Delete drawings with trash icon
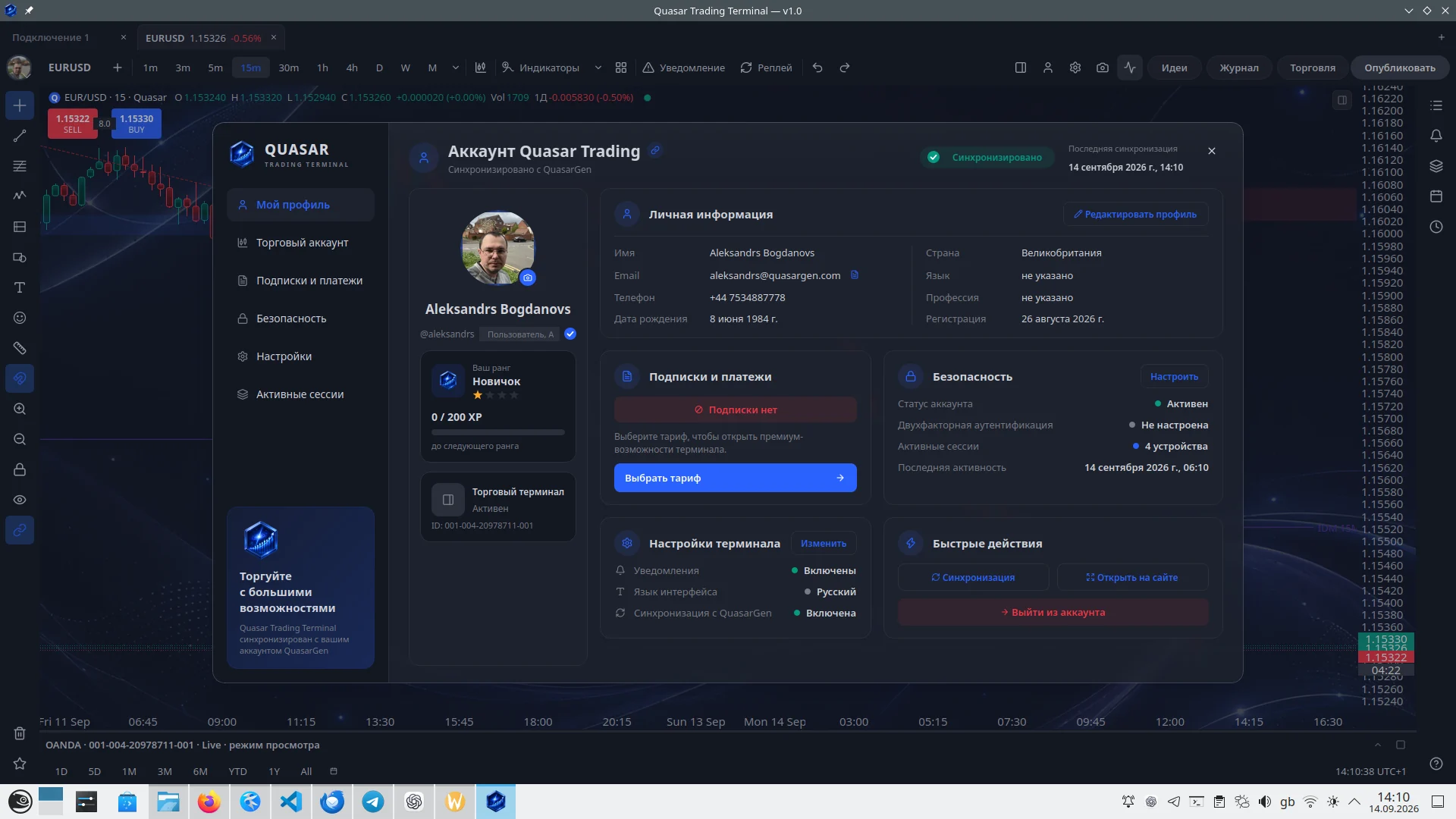This screenshot has width=1456, height=819. pos(20,733)
